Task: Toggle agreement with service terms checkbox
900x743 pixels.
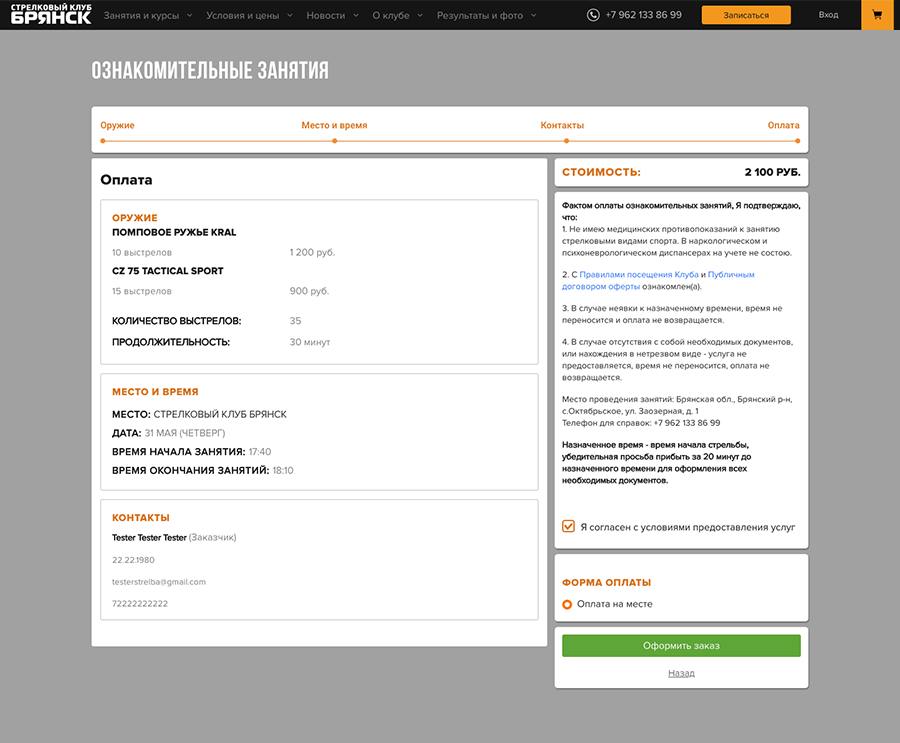Action: 568,526
